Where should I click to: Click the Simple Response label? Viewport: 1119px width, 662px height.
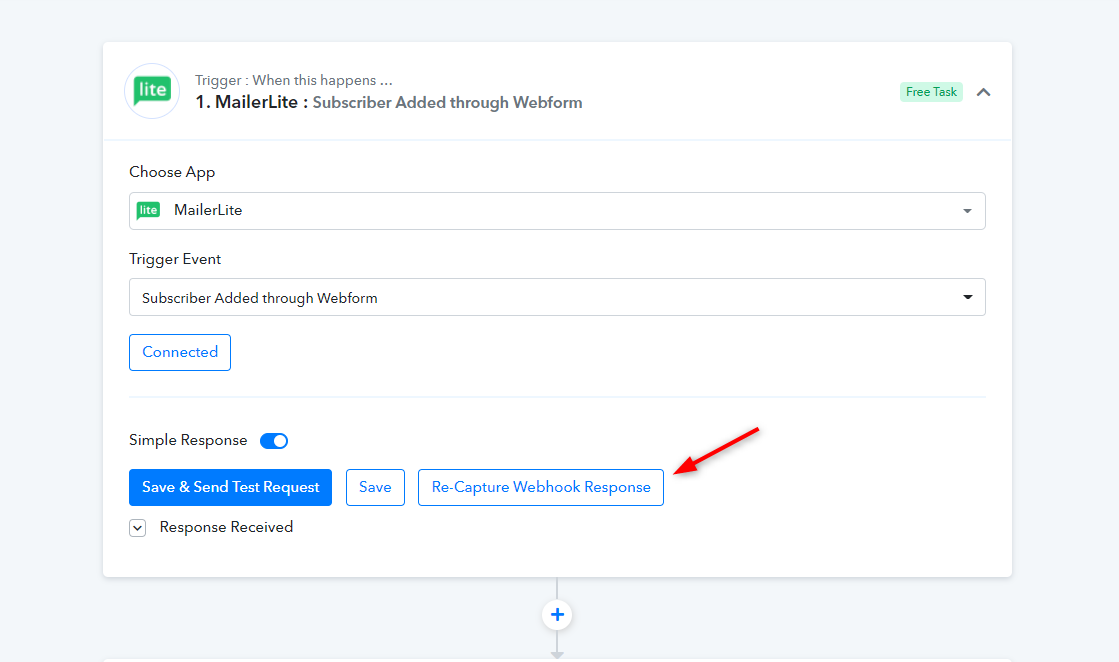pyautogui.click(x=188, y=440)
